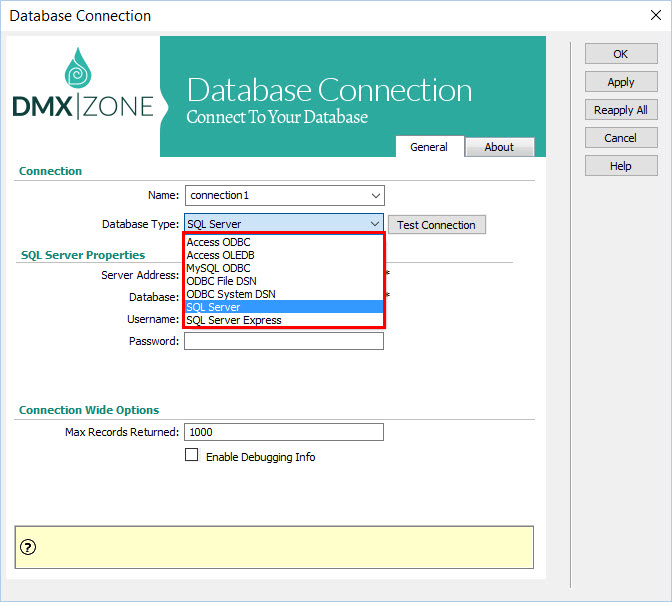
Task: Click Connect To Your Database banner text
Action: click(x=277, y=117)
